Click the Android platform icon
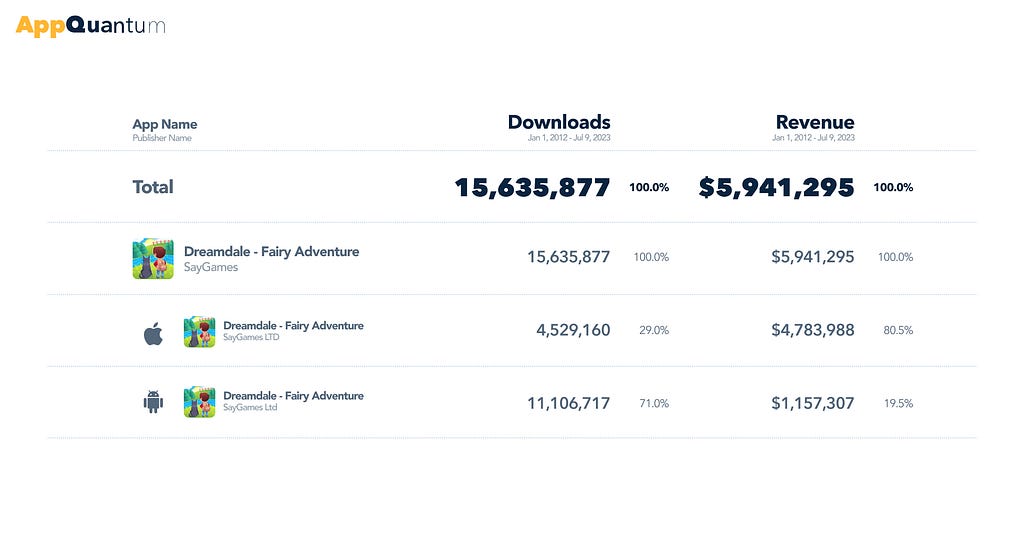 pyautogui.click(x=153, y=402)
